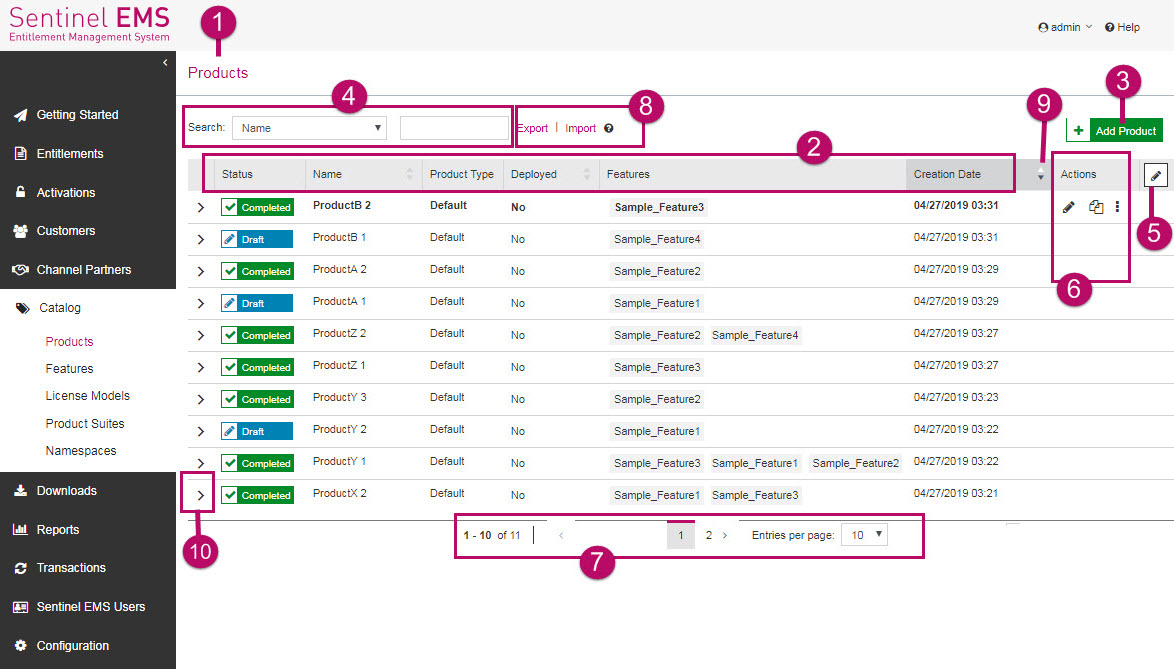Open Entitlements in the sidebar
The width and height of the screenshot is (1174, 669).
[x=70, y=154]
